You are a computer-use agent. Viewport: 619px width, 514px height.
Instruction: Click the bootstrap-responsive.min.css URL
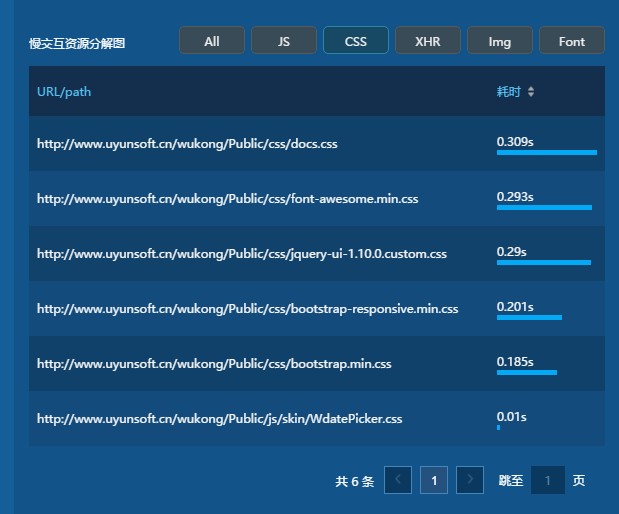pyautogui.click(x=248, y=308)
